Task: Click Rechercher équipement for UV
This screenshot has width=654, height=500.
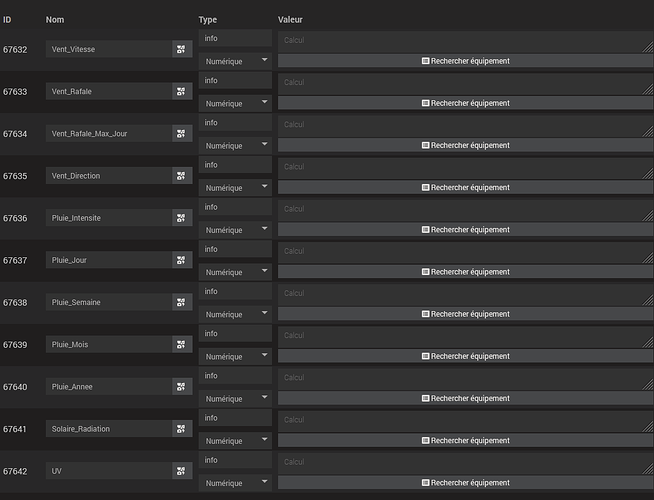Action: (x=465, y=482)
